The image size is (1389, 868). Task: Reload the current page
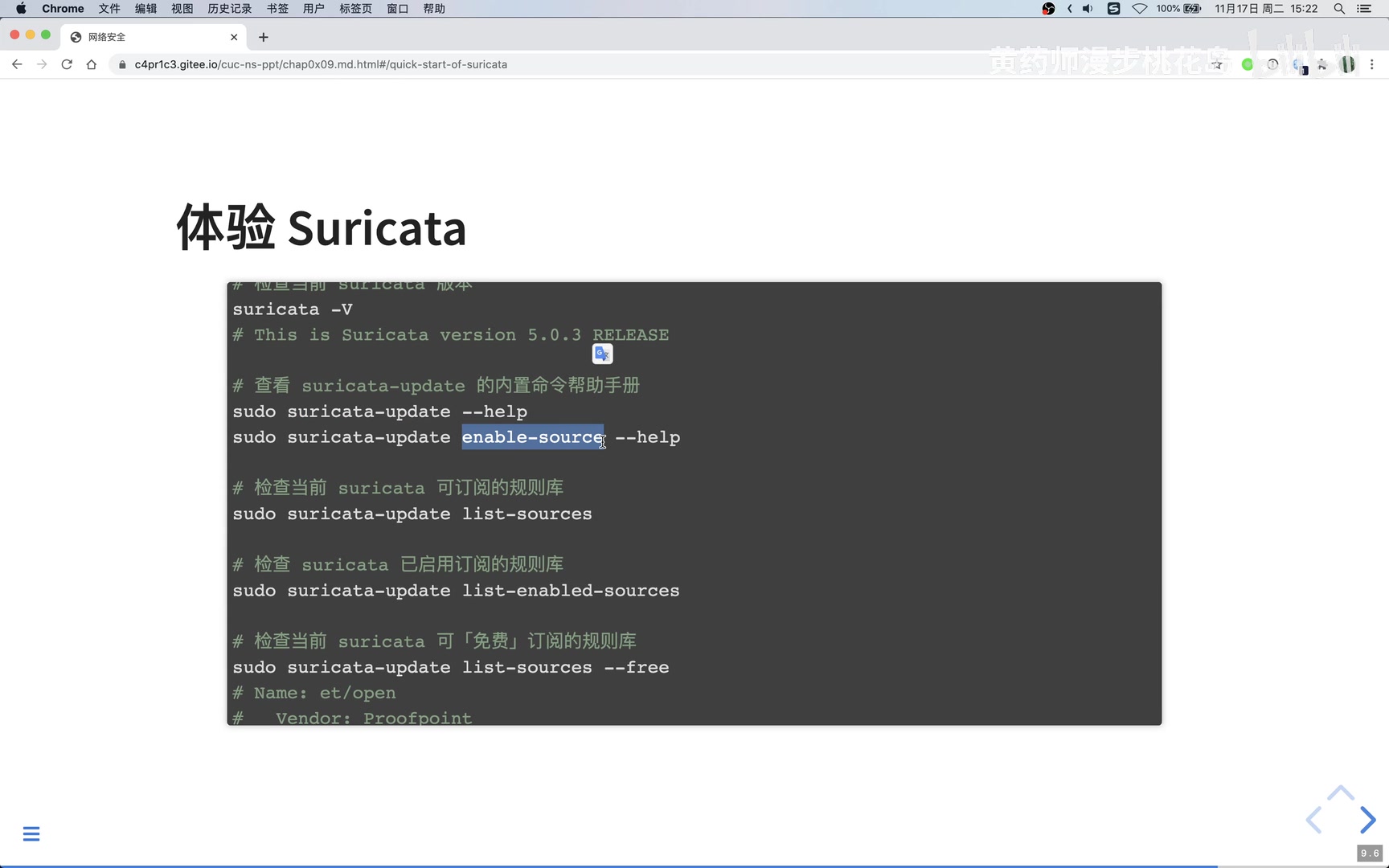[67, 64]
